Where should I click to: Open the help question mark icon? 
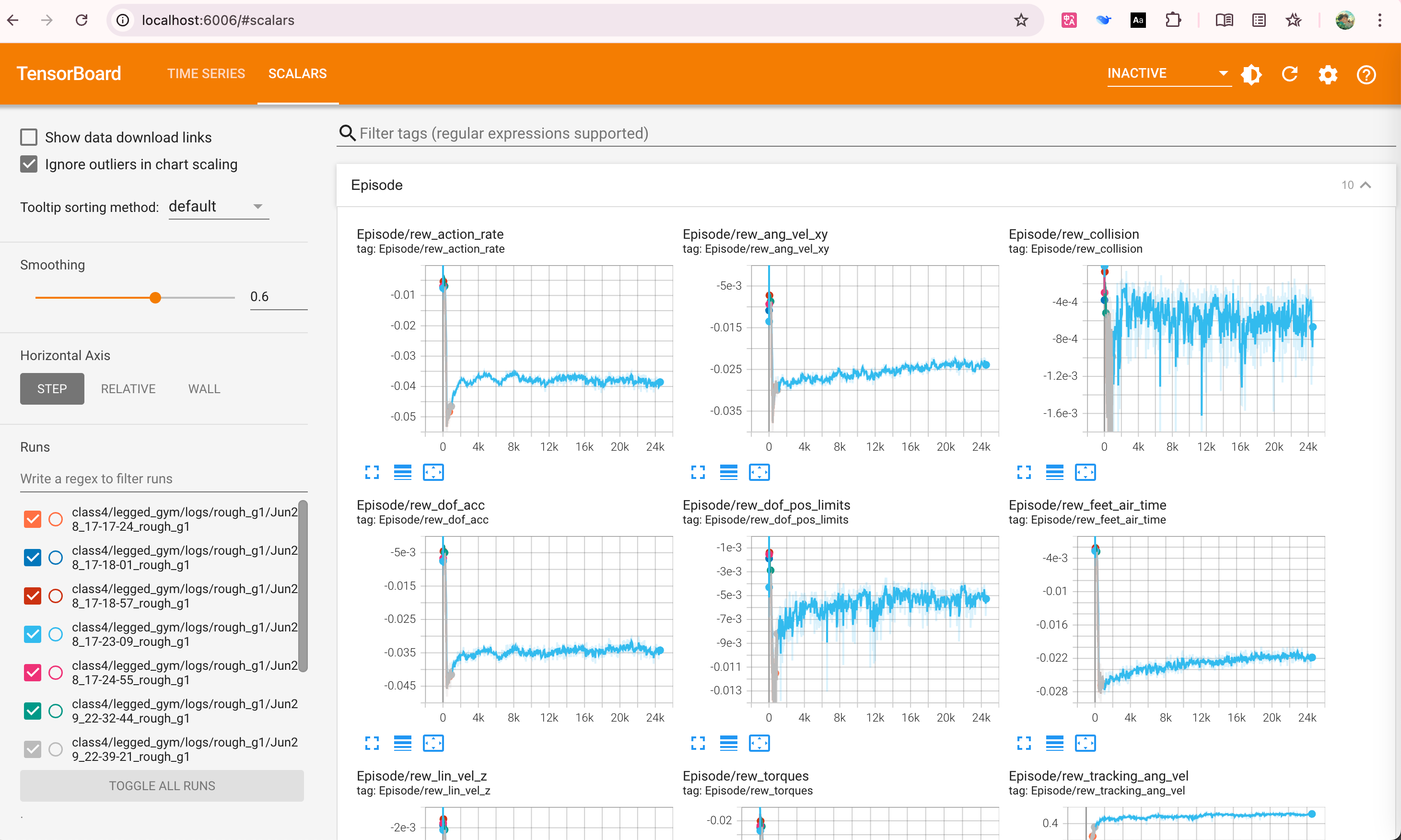click(1366, 74)
